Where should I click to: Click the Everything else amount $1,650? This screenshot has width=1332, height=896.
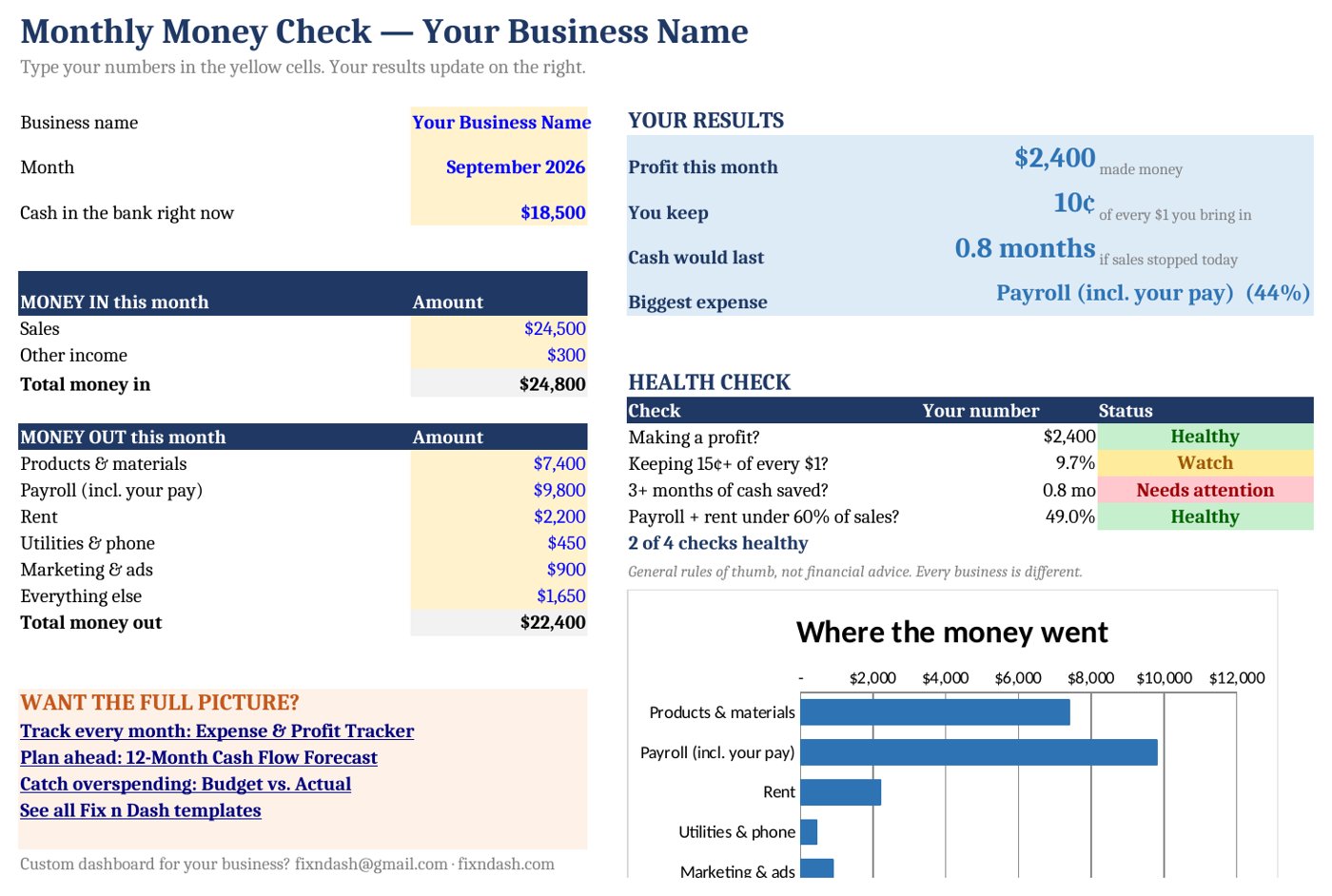tap(499, 596)
